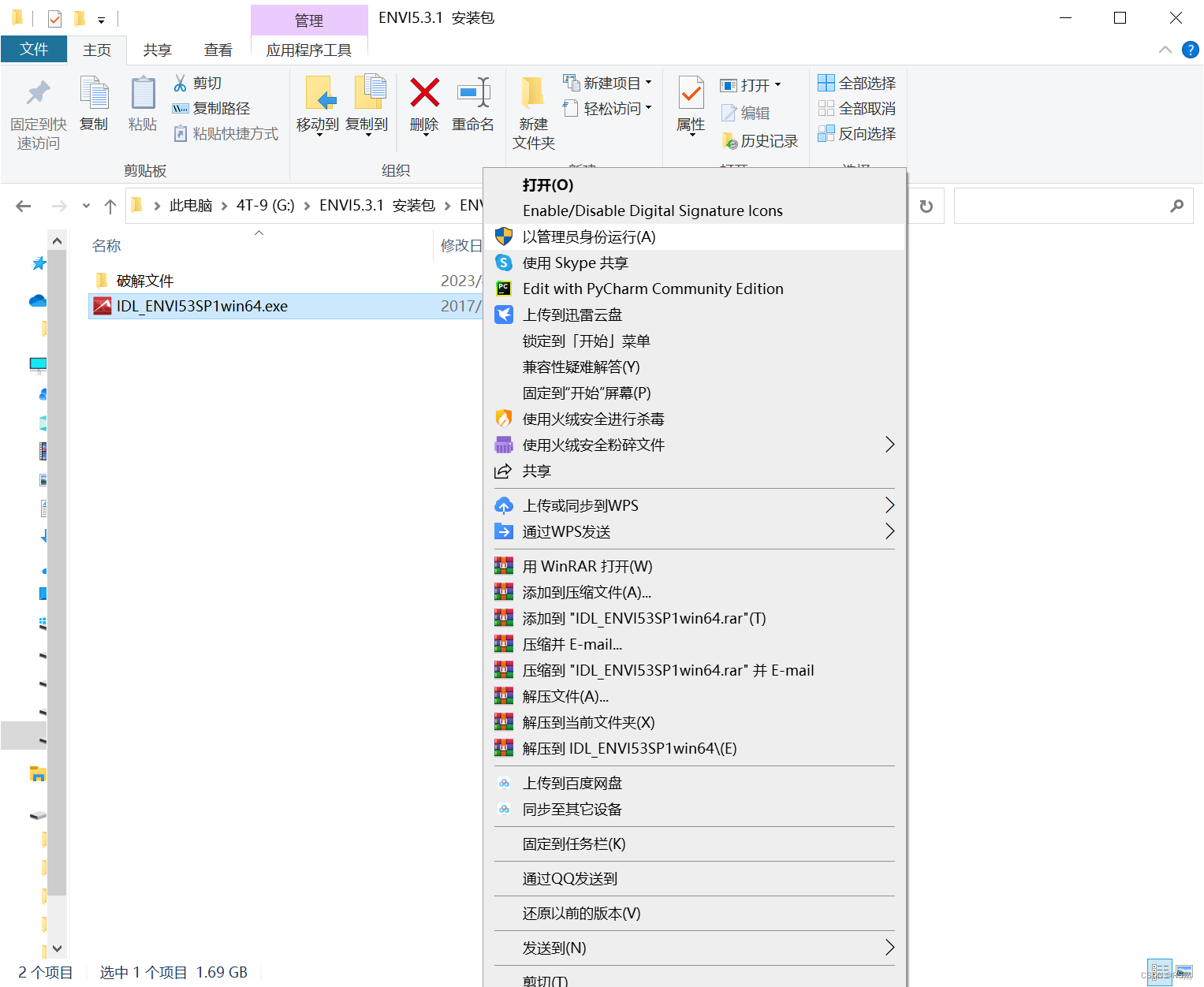Expand 通过WPS发送 submenu

889,531
